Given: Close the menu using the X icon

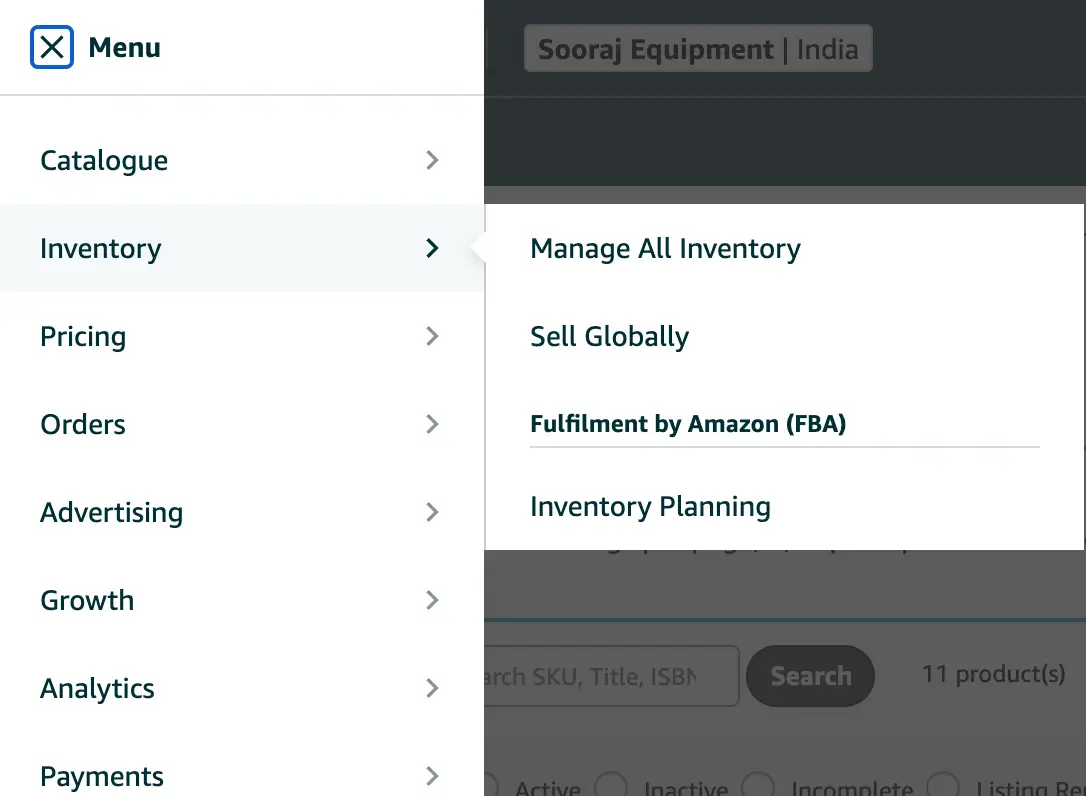Looking at the screenshot, I should point(52,47).
